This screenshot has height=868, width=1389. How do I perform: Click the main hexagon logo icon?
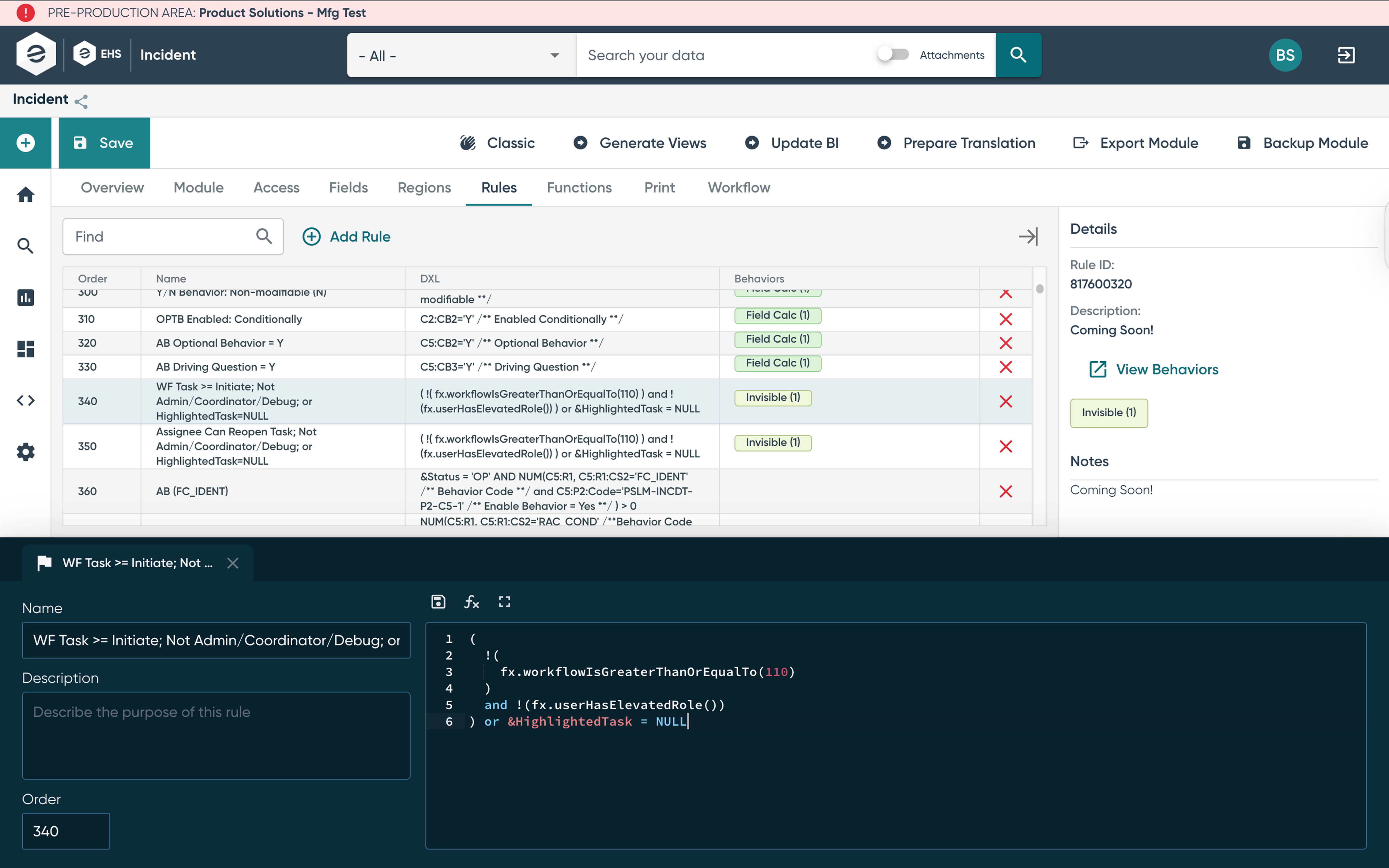pyautogui.click(x=36, y=54)
